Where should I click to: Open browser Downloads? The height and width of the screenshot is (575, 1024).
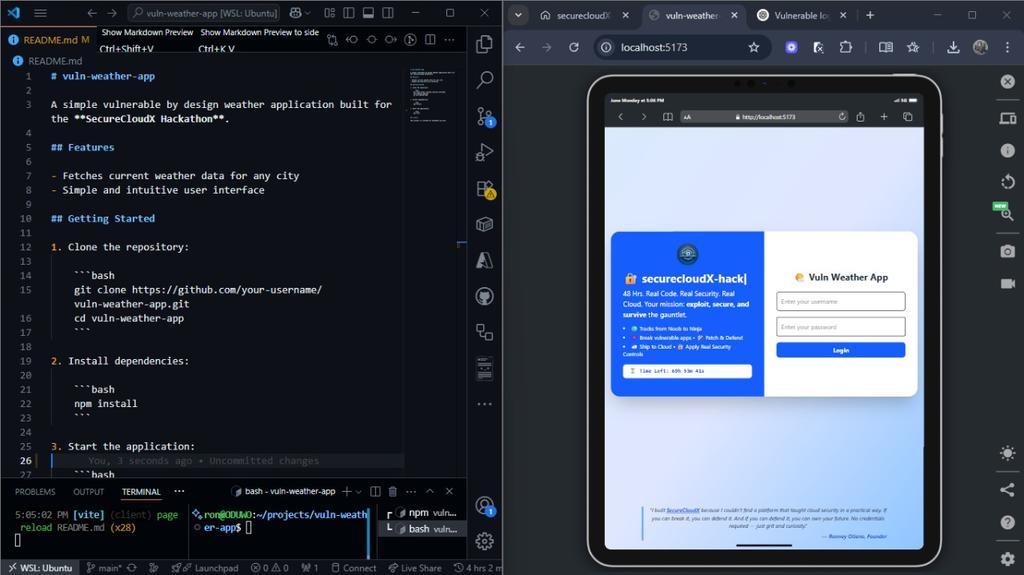953,47
